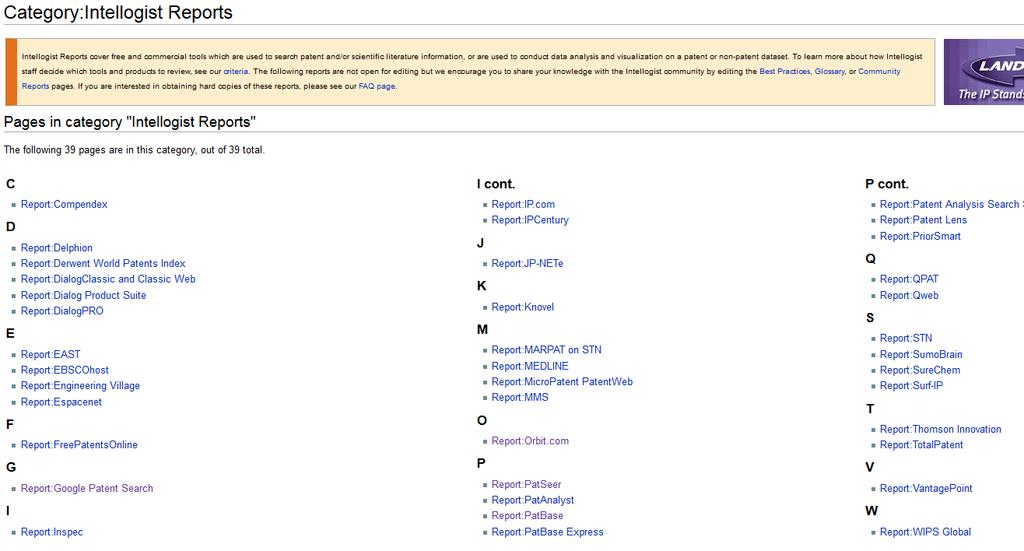
Task: Select Report:Dialog Product Suite link
Action: pos(84,296)
